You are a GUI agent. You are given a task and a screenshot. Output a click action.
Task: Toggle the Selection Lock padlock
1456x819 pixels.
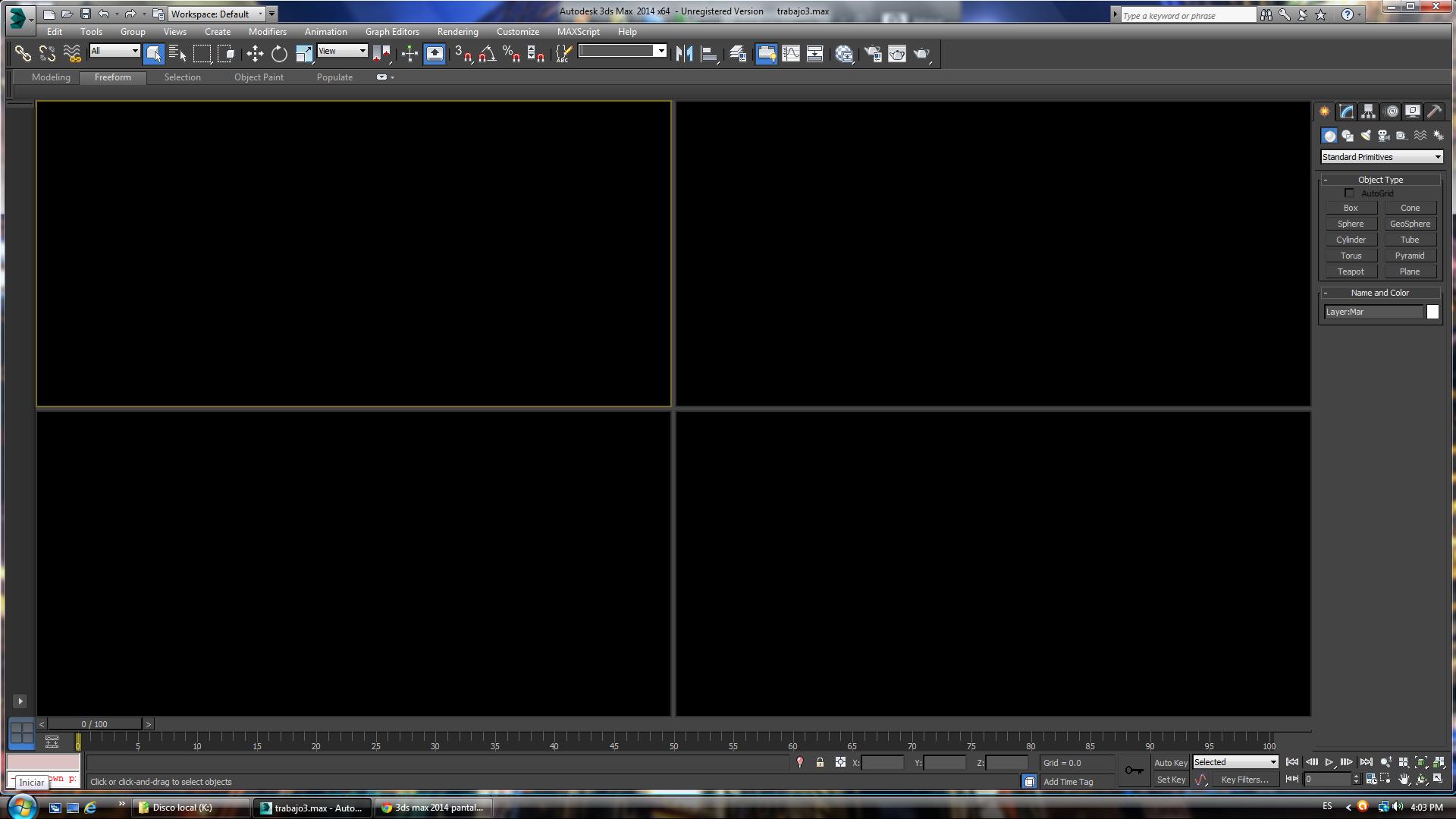coord(820,763)
